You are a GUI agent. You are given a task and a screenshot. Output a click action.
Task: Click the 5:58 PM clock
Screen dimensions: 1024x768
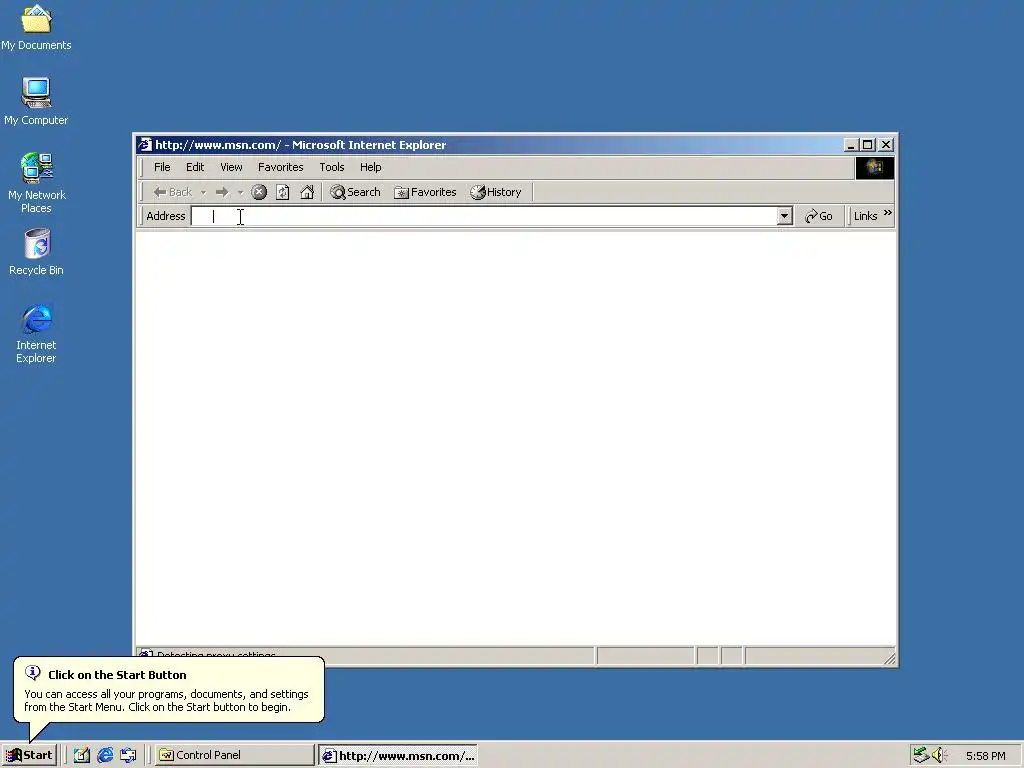click(x=985, y=756)
